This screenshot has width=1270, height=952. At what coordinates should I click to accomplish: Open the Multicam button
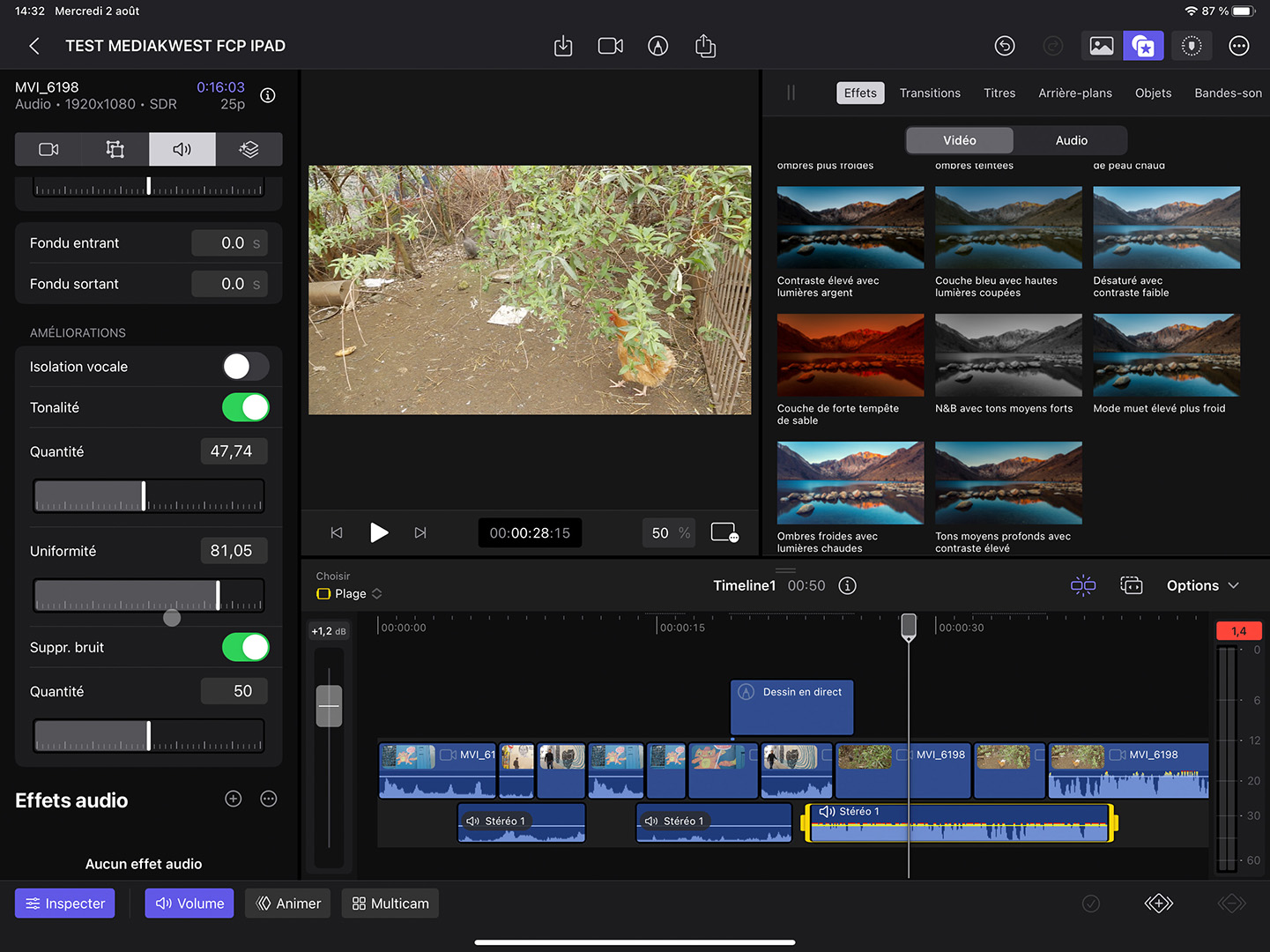point(390,904)
